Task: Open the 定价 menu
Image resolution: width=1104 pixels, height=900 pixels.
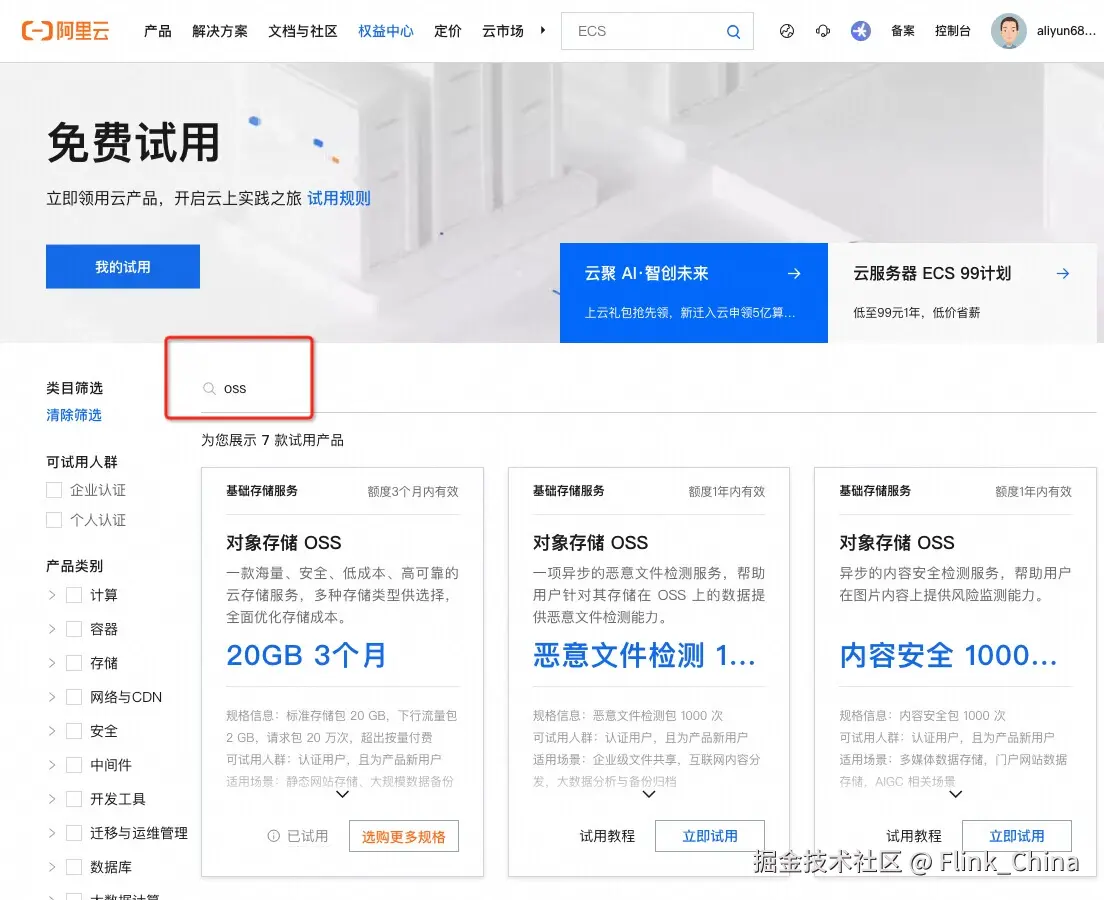Action: click(448, 31)
